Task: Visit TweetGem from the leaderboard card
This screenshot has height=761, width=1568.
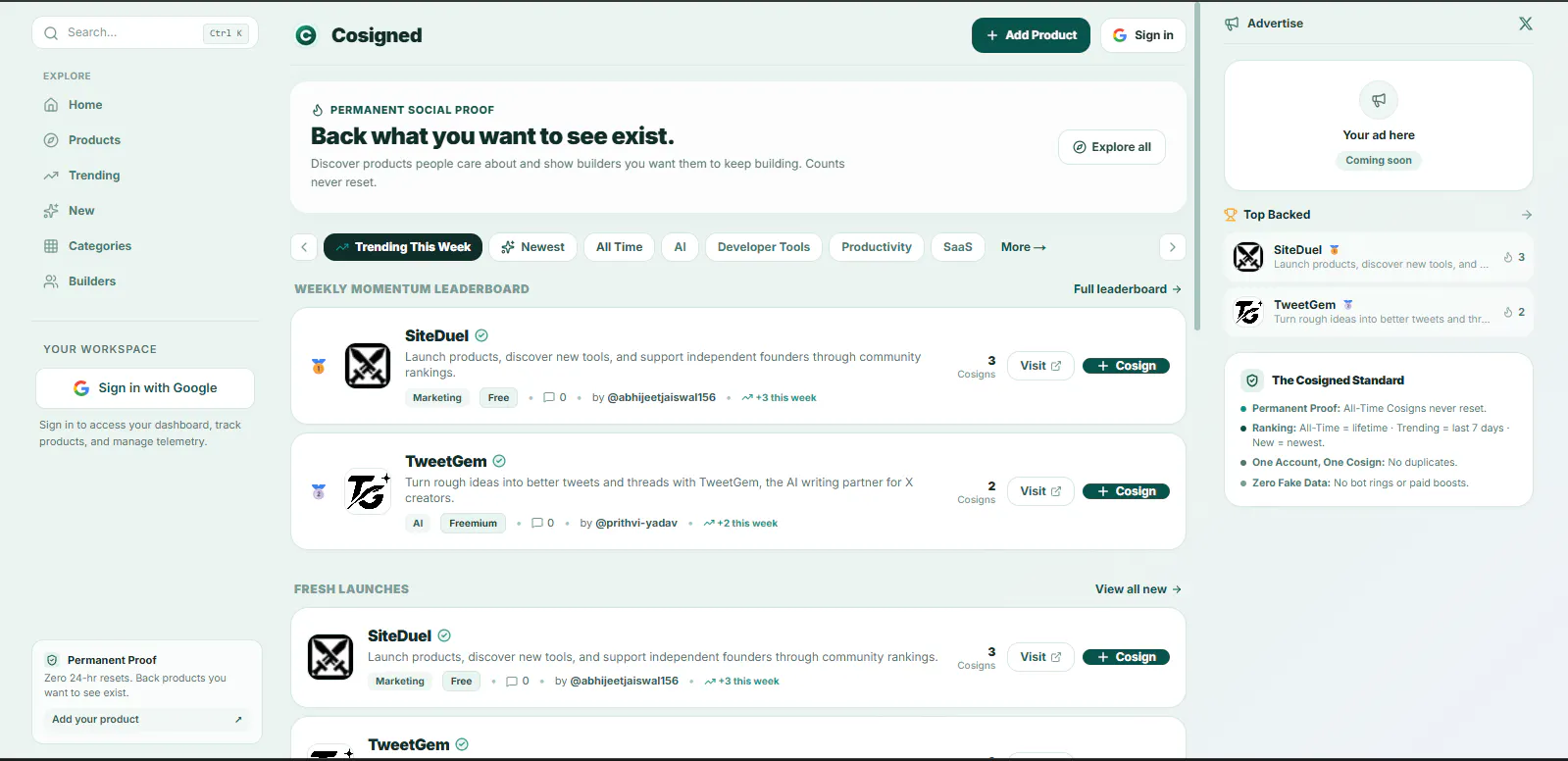Action: click(x=1040, y=491)
